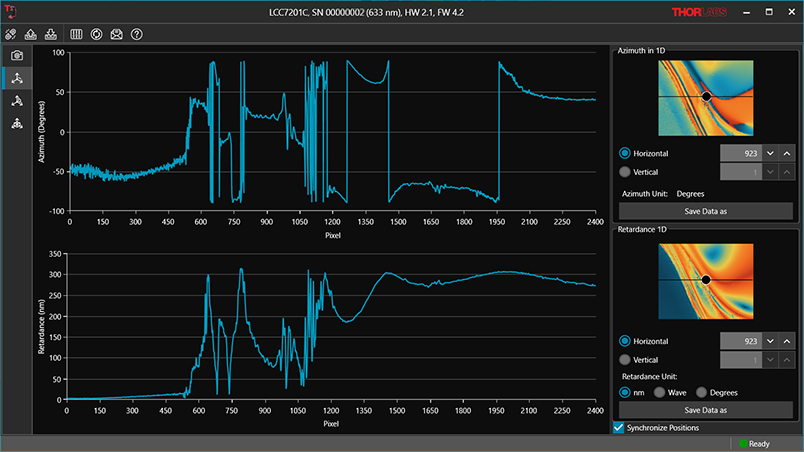
Task: Click the open envelope toolbar icon
Action: pos(116,34)
